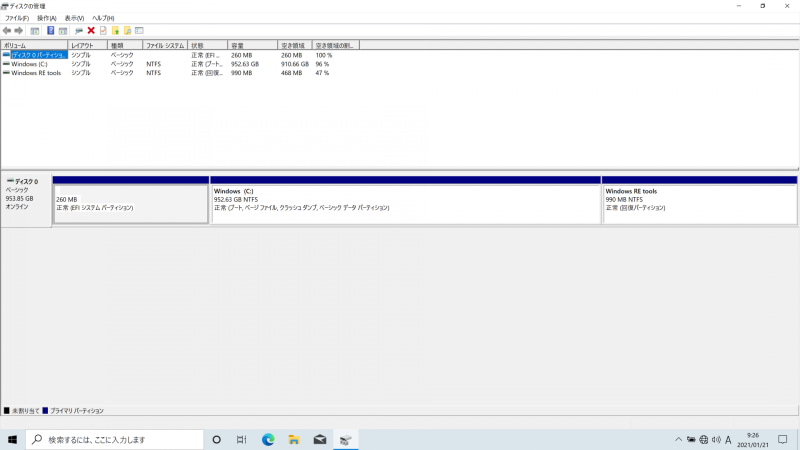
Task: Open the Windows Start menu
Action: click(12, 439)
